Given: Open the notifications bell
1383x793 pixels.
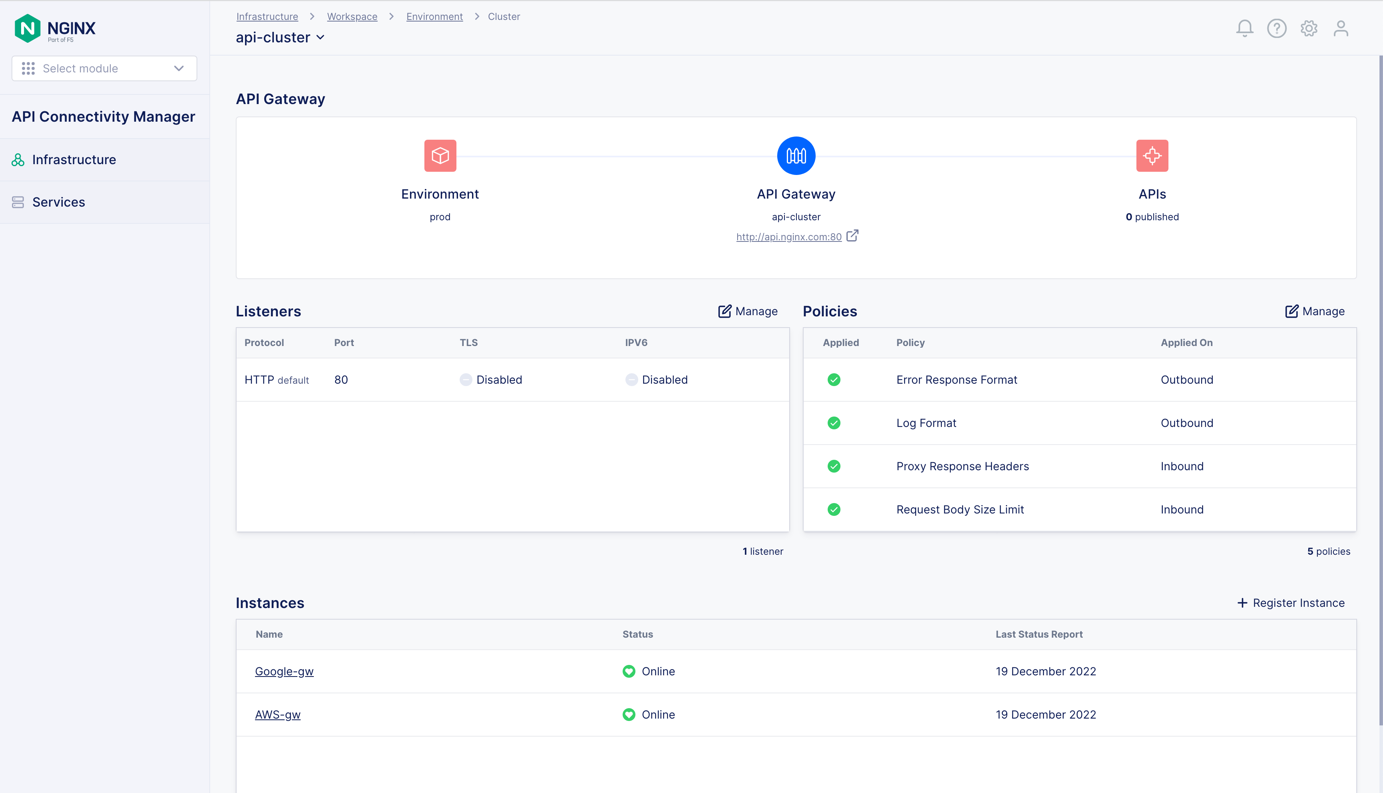Looking at the screenshot, I should tap(1244, 29).
